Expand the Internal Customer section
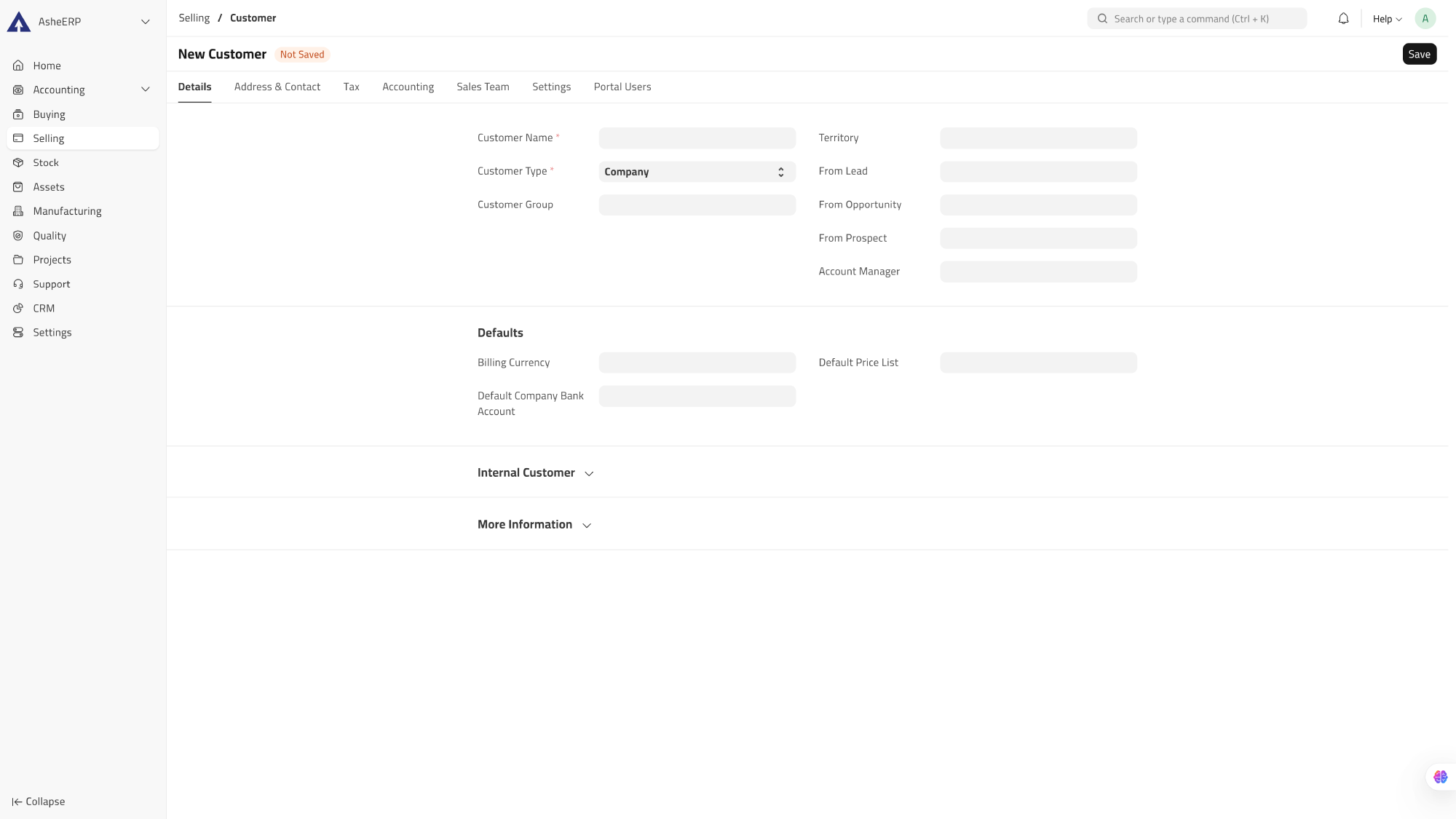This screenshot has height=819, width=1456. point(536,473)
